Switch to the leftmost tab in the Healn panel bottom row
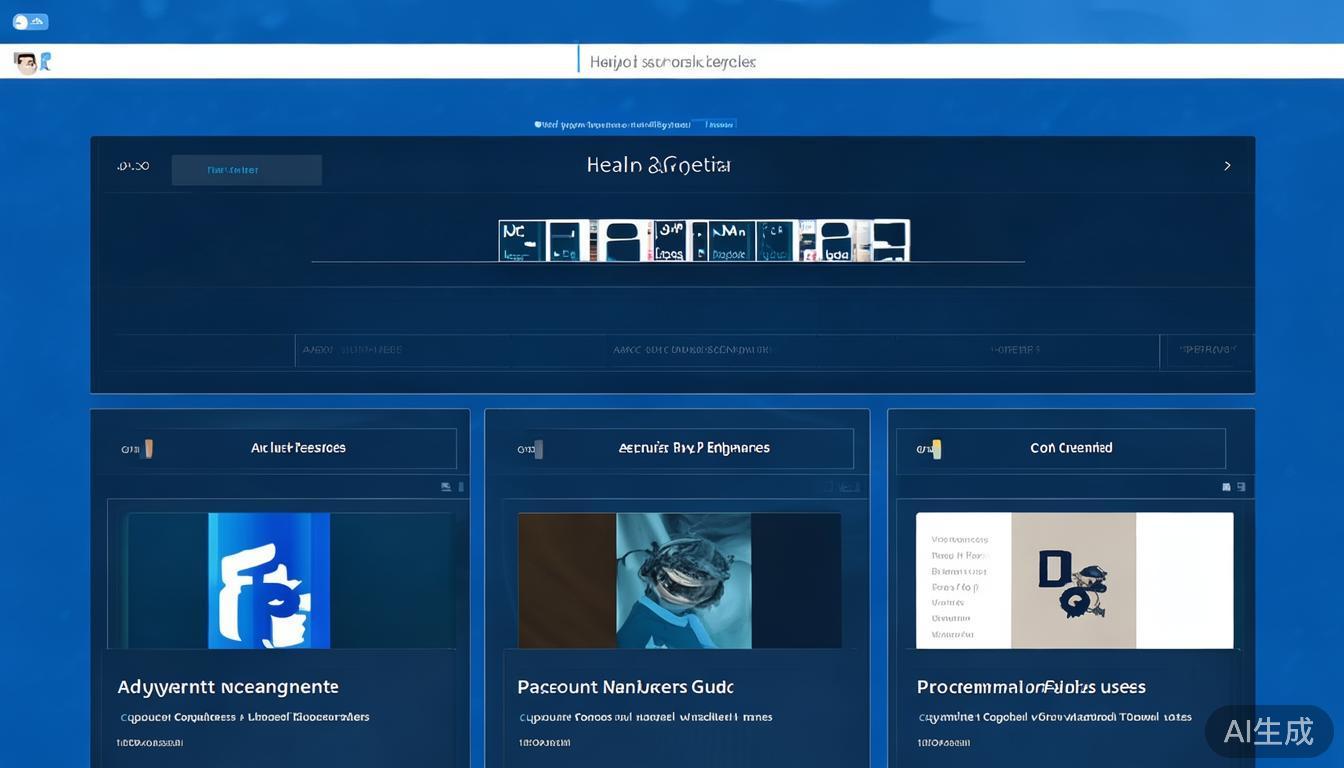 pyautogui.click(x=351, y=350)
